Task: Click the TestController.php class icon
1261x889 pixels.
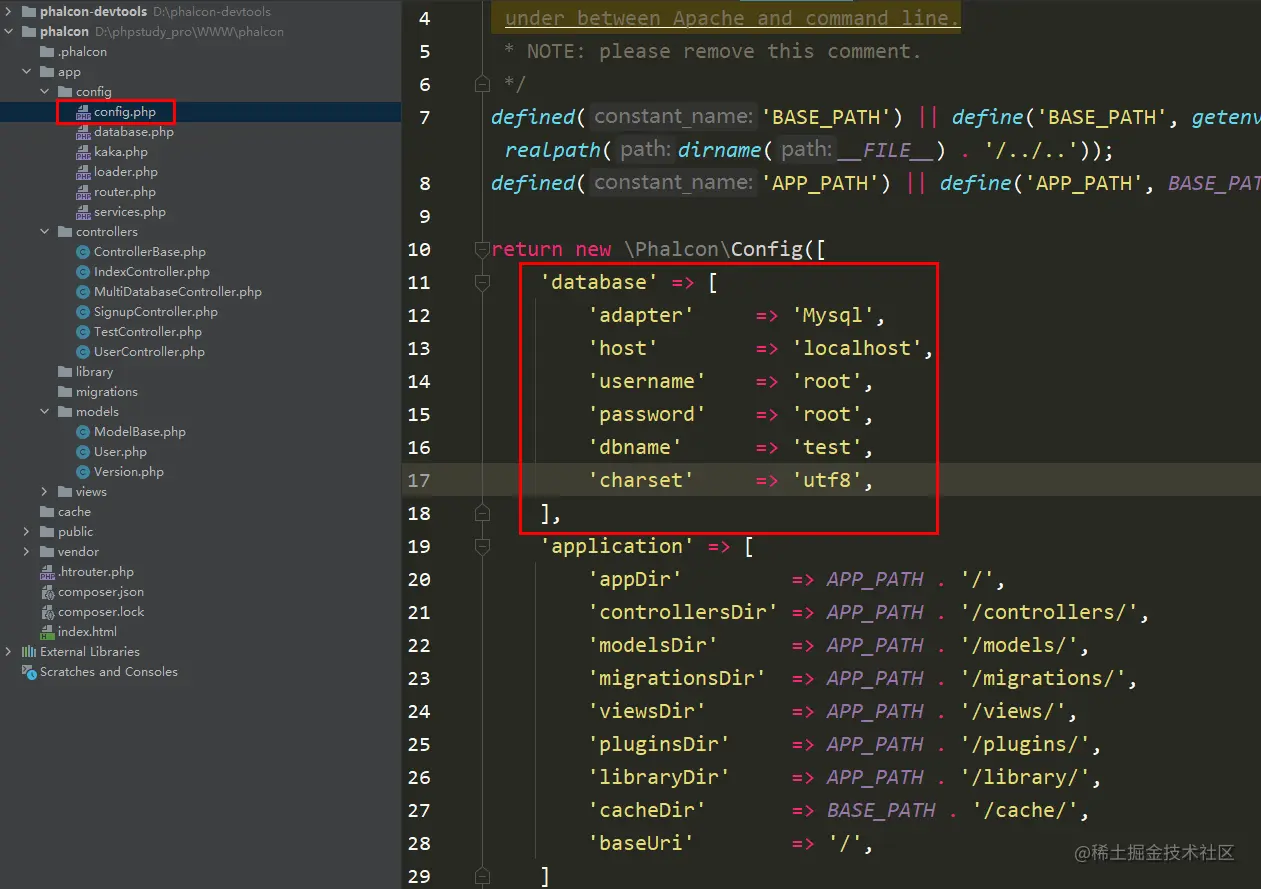Action: click(x=84, y=332)
